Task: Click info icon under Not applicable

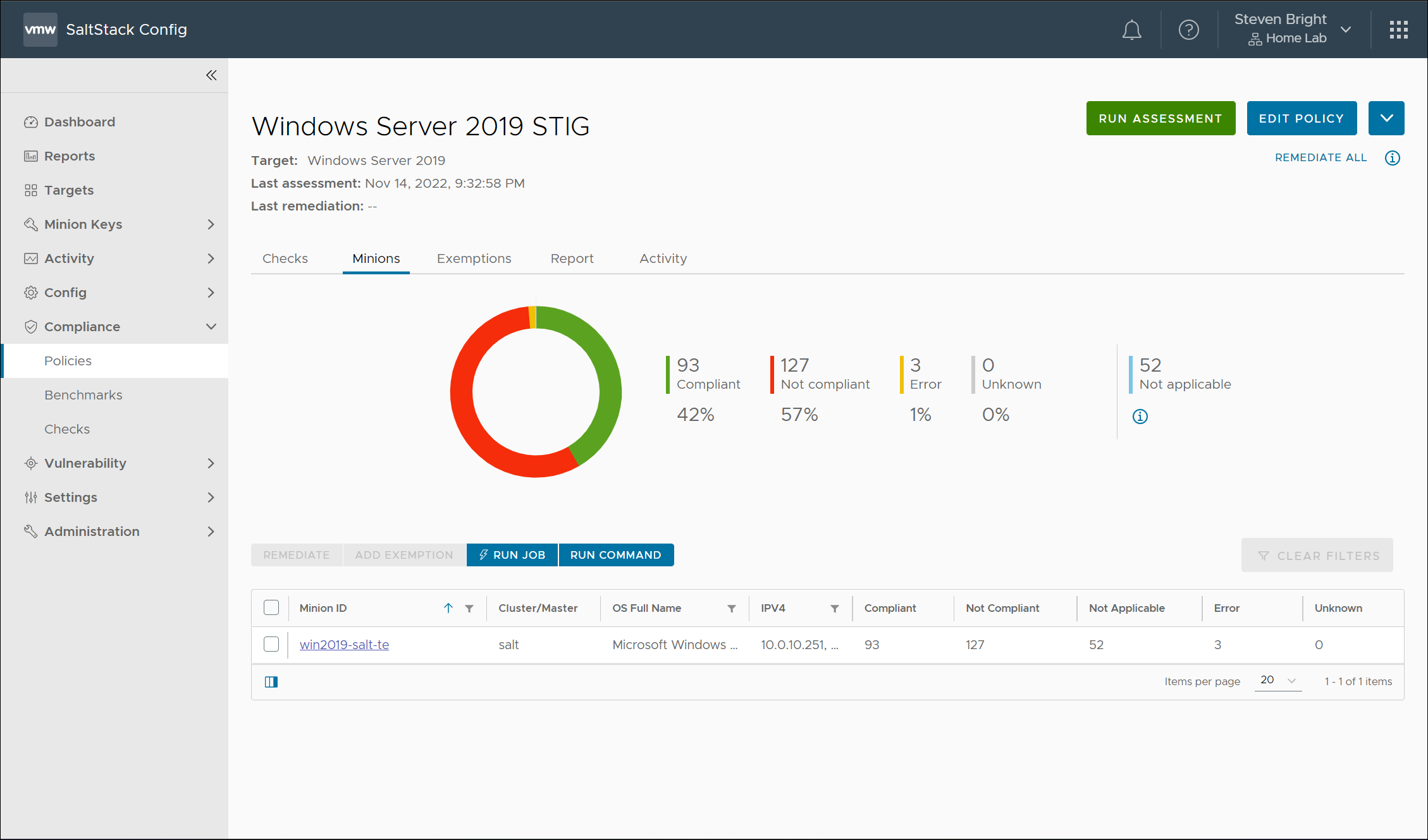Action: tap(1140, 417)
